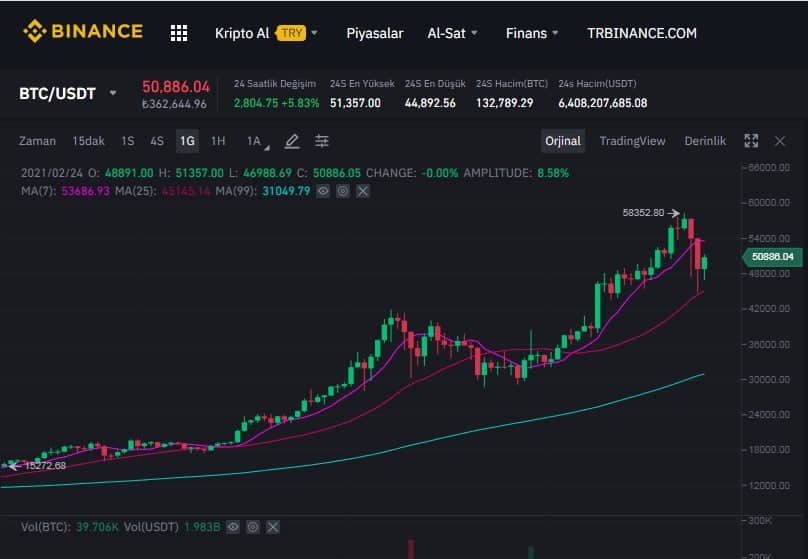Open MA indicator settings icon
Image resolution: width=808 pixels, height=559 pixels.
(342, 190)
